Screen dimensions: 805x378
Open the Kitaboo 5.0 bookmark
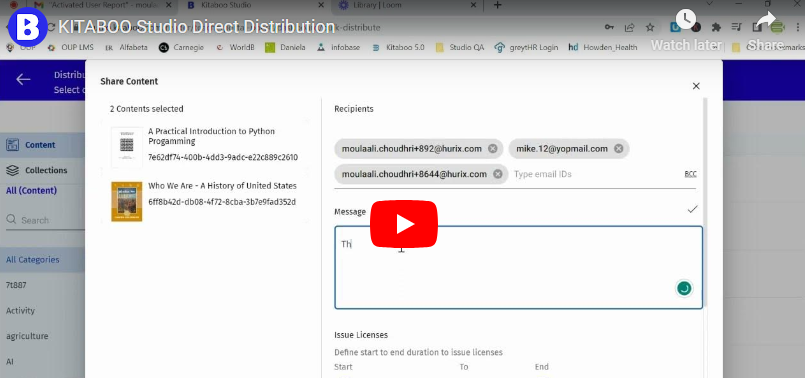point(398,47)
